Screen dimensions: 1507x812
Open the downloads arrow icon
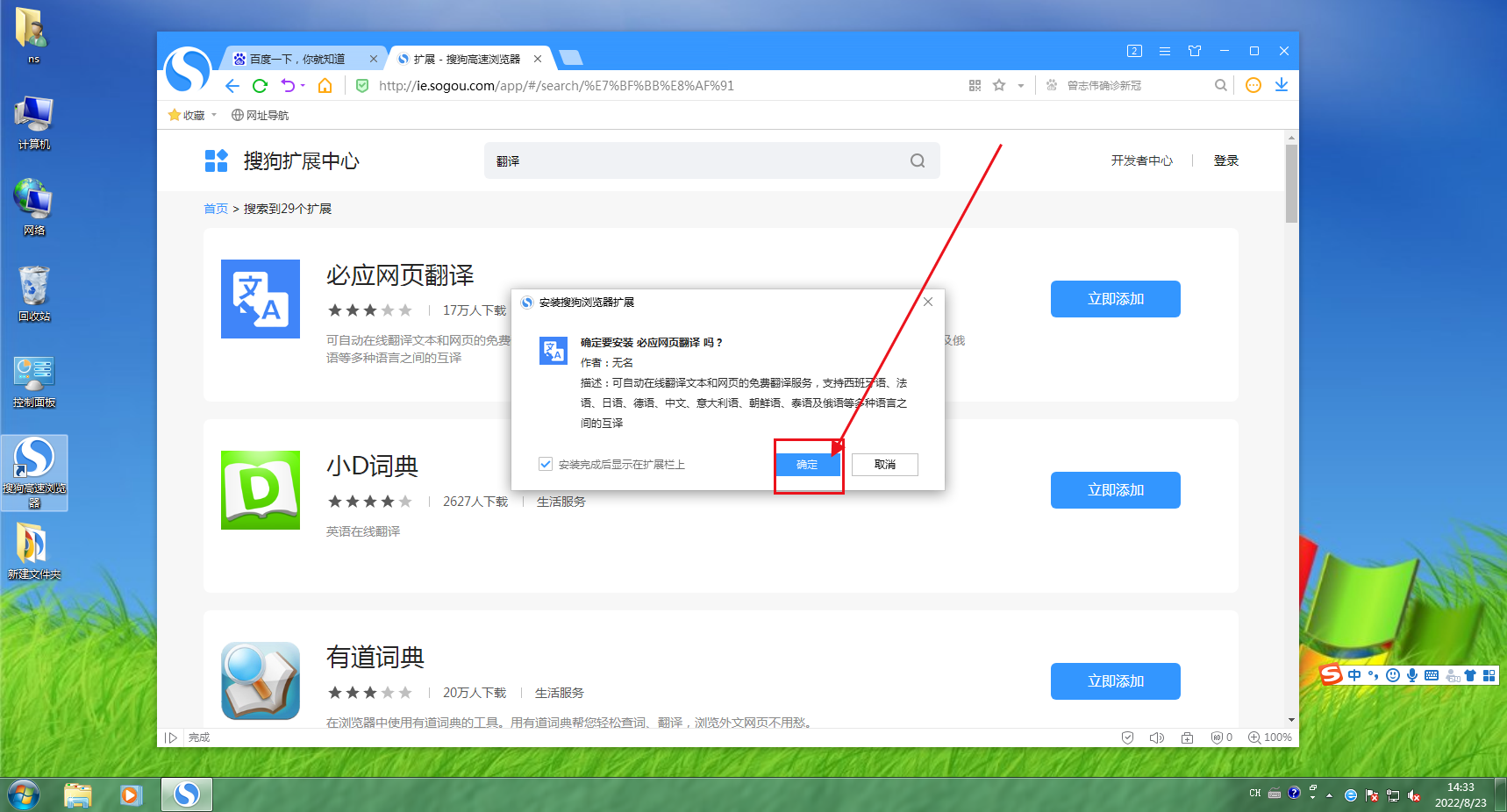coord(1282,85)
